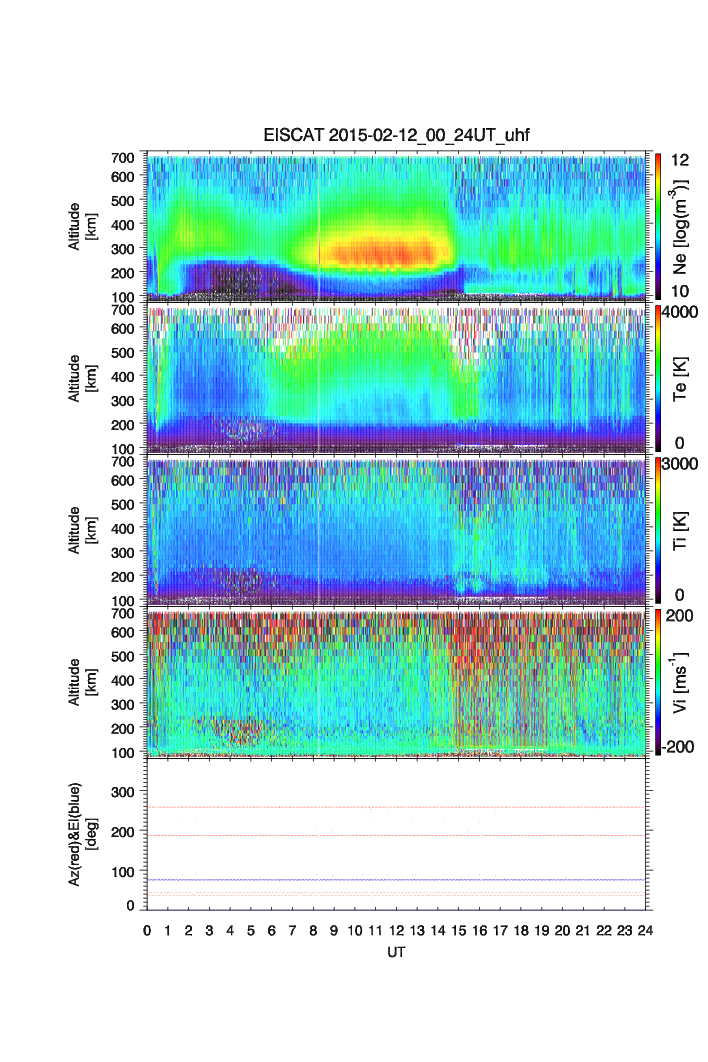
Task: Click the Altitude [km] label of Ne panel
Action: 81,226
